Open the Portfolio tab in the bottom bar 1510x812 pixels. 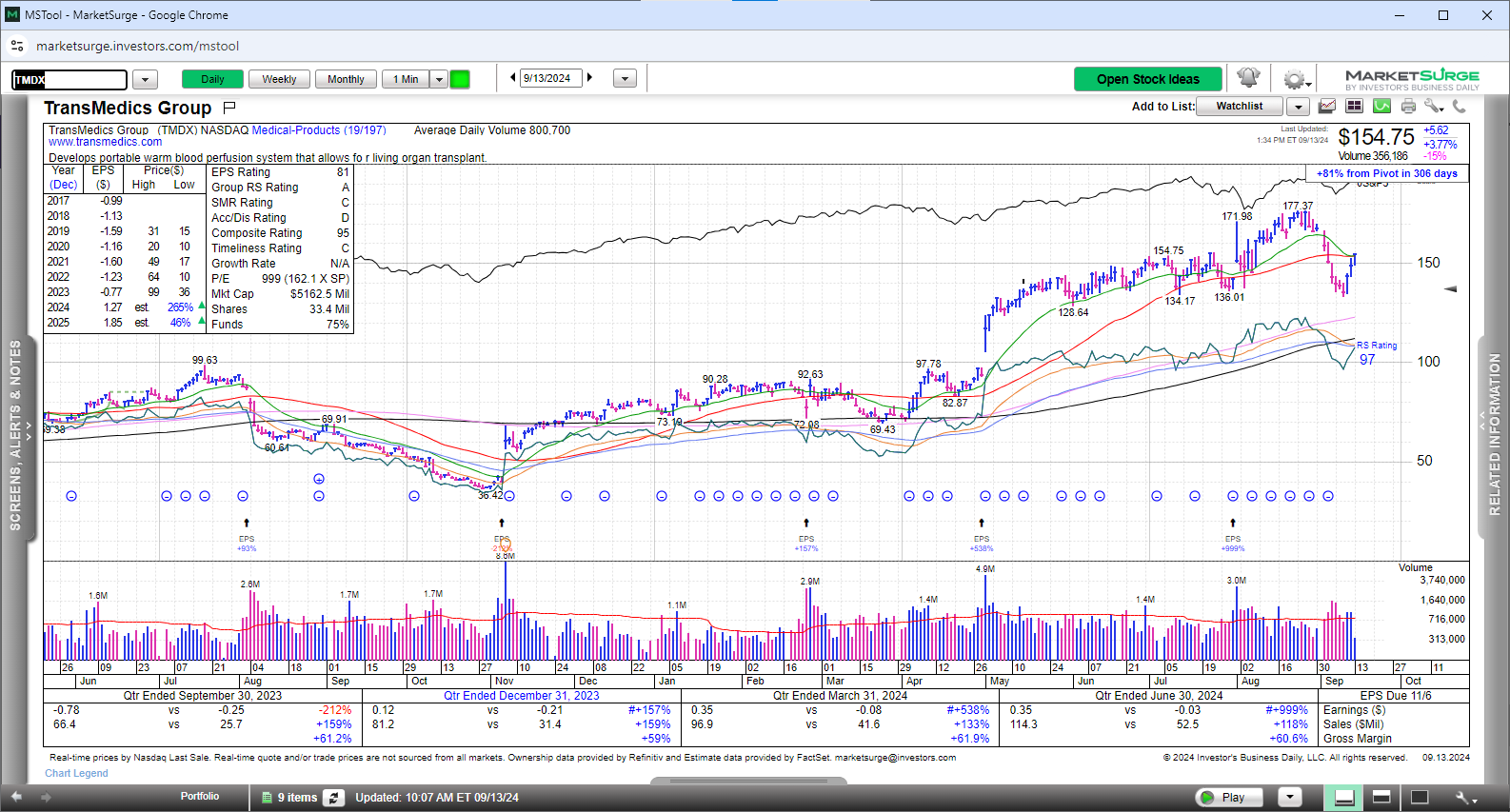click(200, 797)
